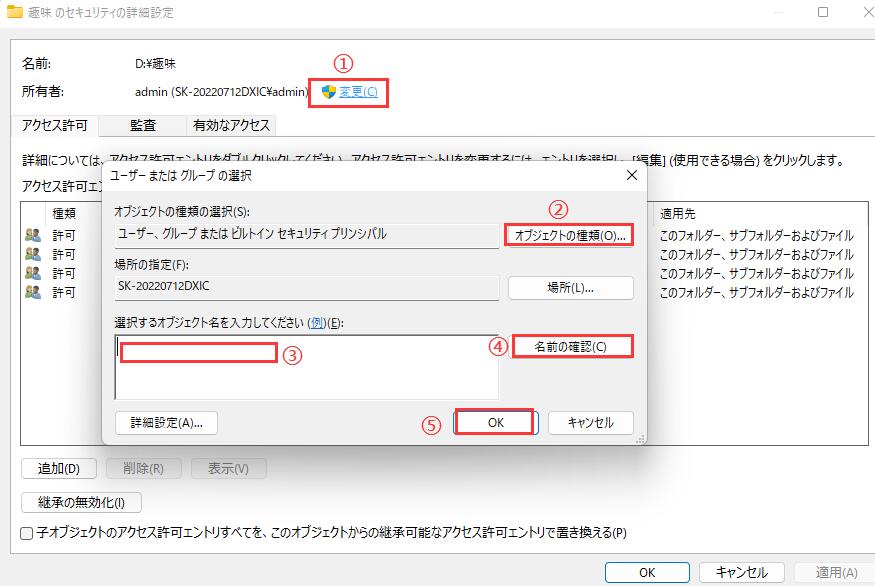
Task: Close the ユーザー または グループ の選択 dialog
Action: click(x=631, y=175)
